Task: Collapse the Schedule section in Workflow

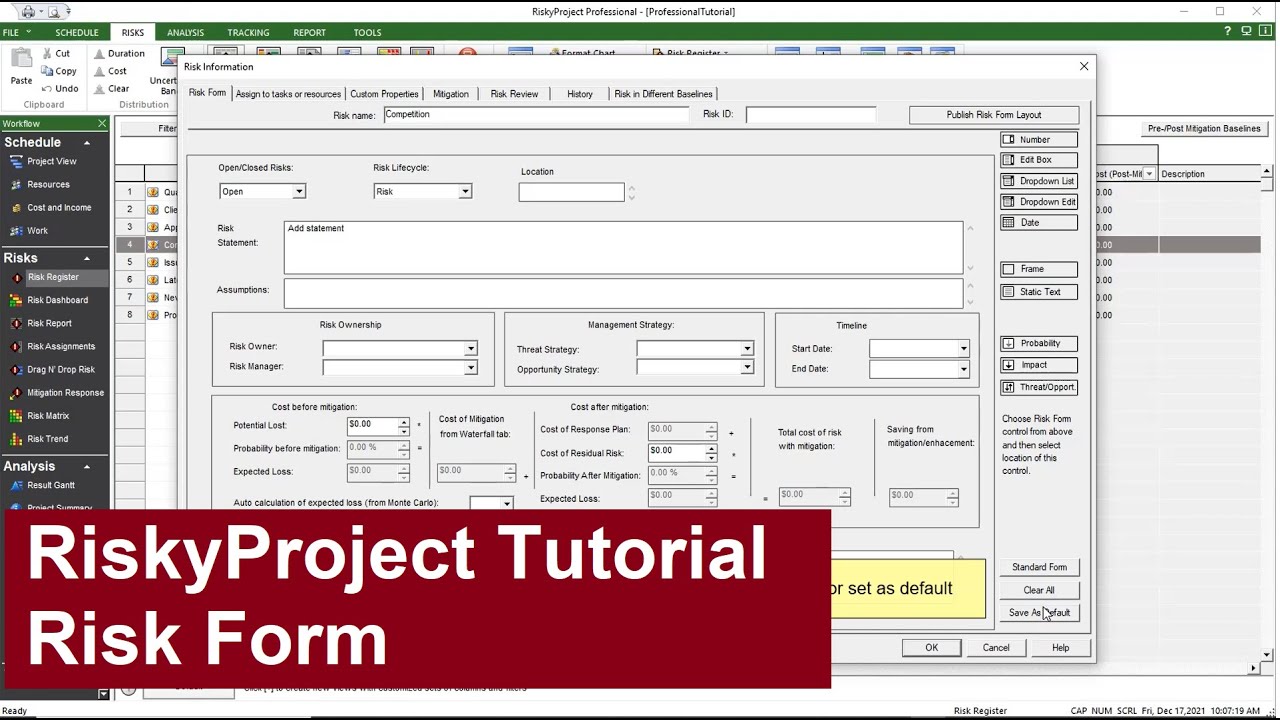Action: coord(86,143)
